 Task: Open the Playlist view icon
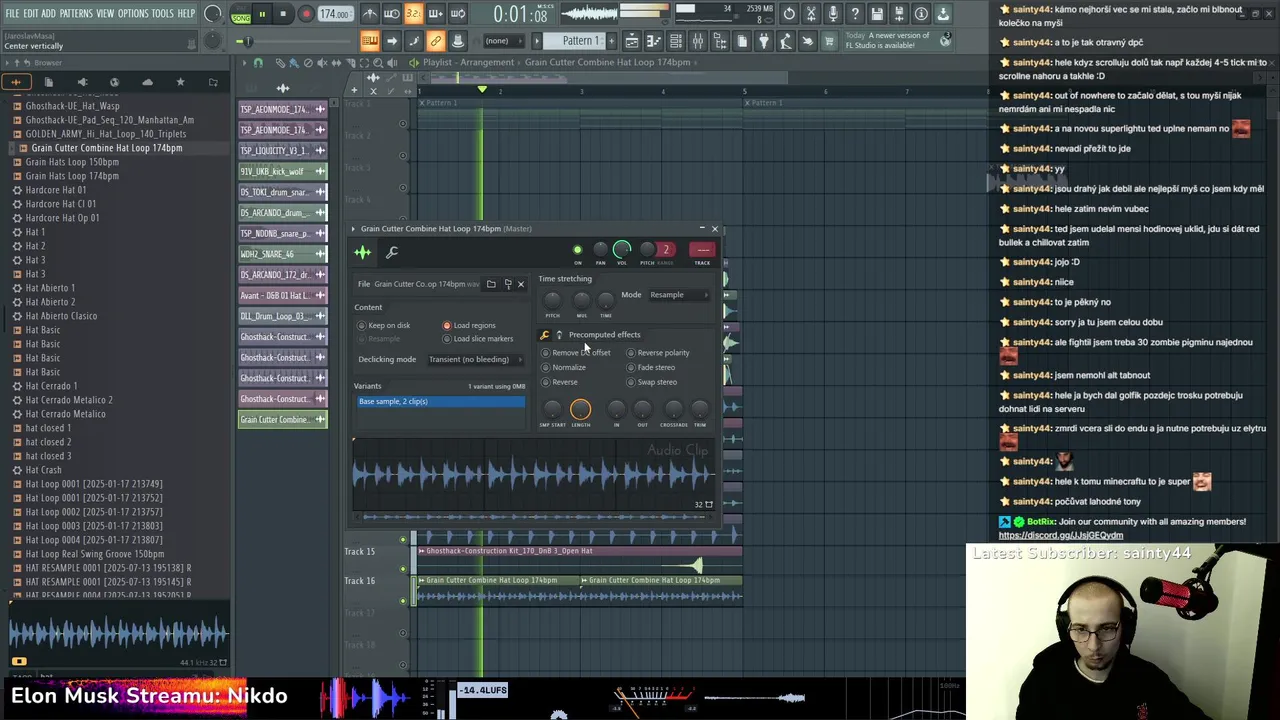point(632,41)
